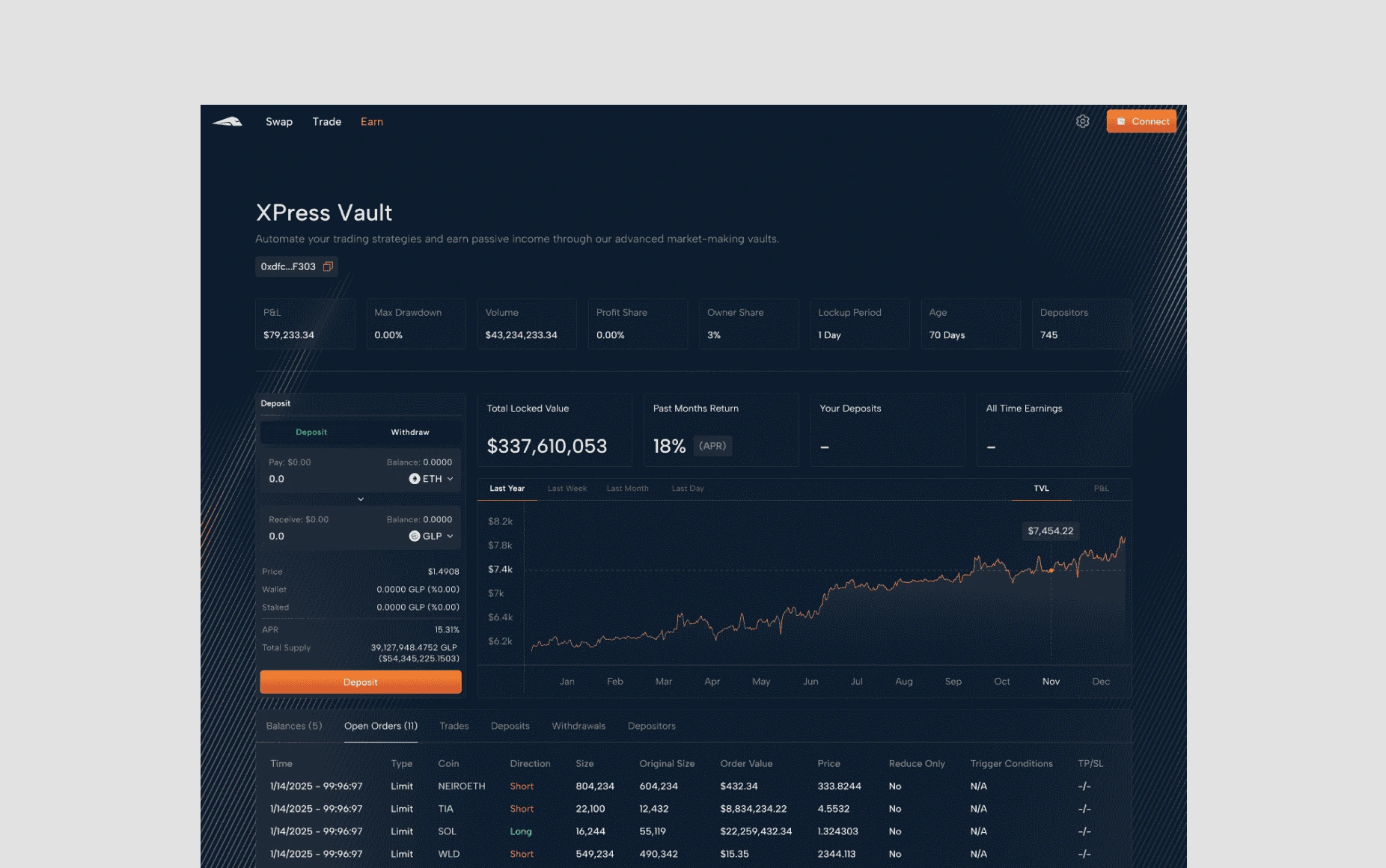Switch the form to Deposit mode
This screenshot has width=1386, height=868.
click(x=311, y=433)
